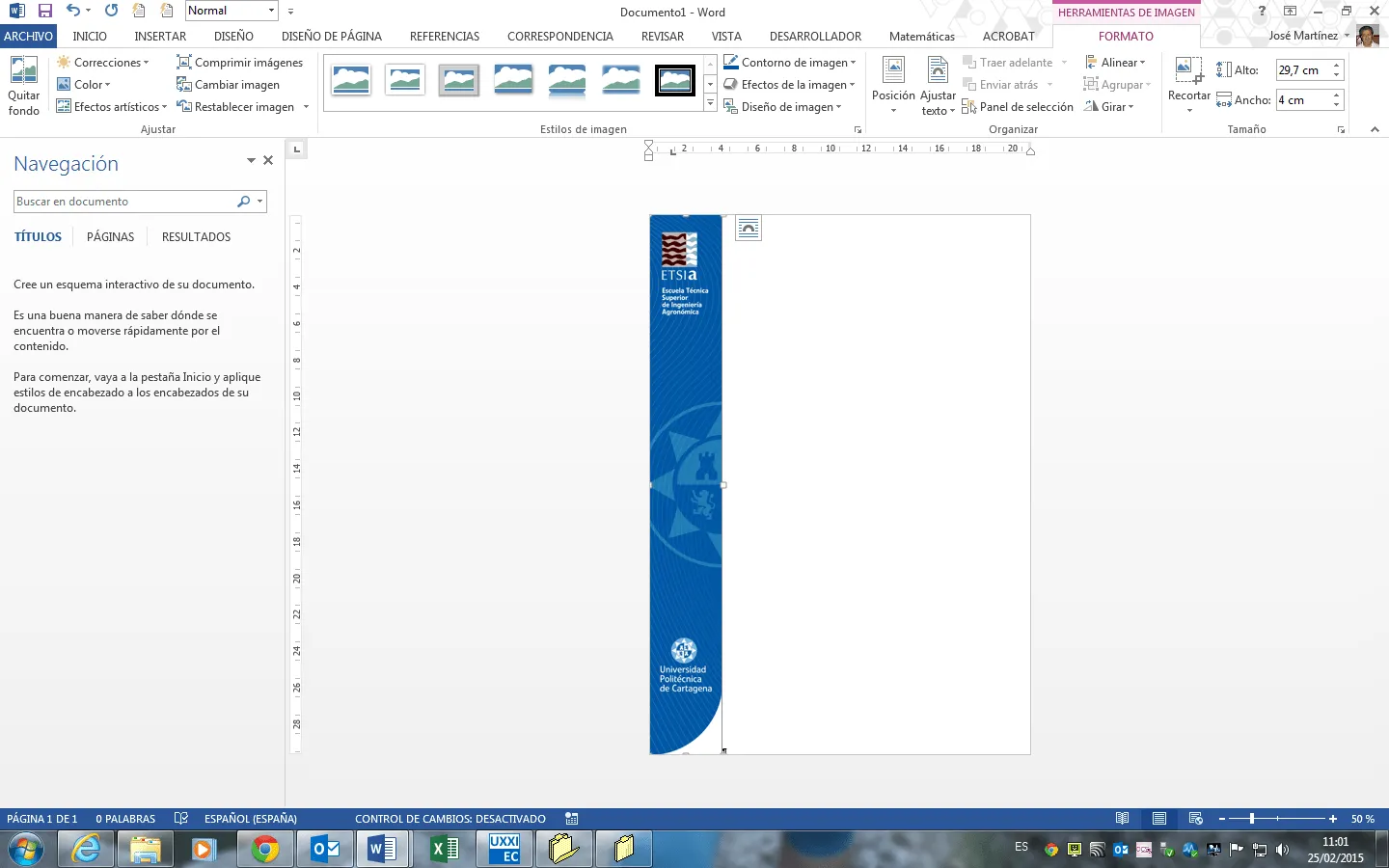This screenshot has width=1389, height=868.
Task: Click the Redo icon
Action: pyautogui.click(x=111, y=11)
